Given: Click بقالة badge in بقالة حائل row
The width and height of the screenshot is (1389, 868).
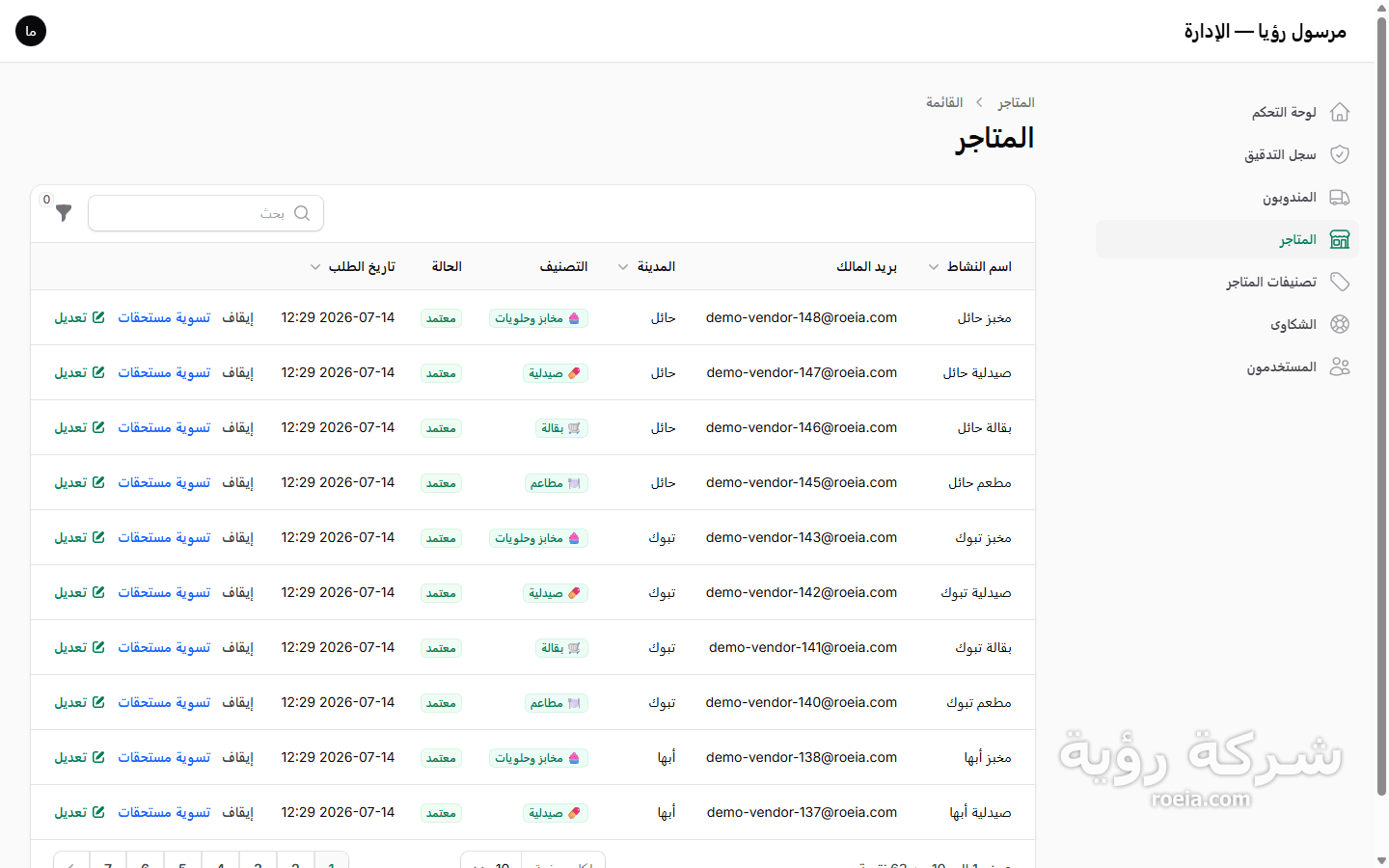Looking at the screenshot, I should tap(561, 428).
